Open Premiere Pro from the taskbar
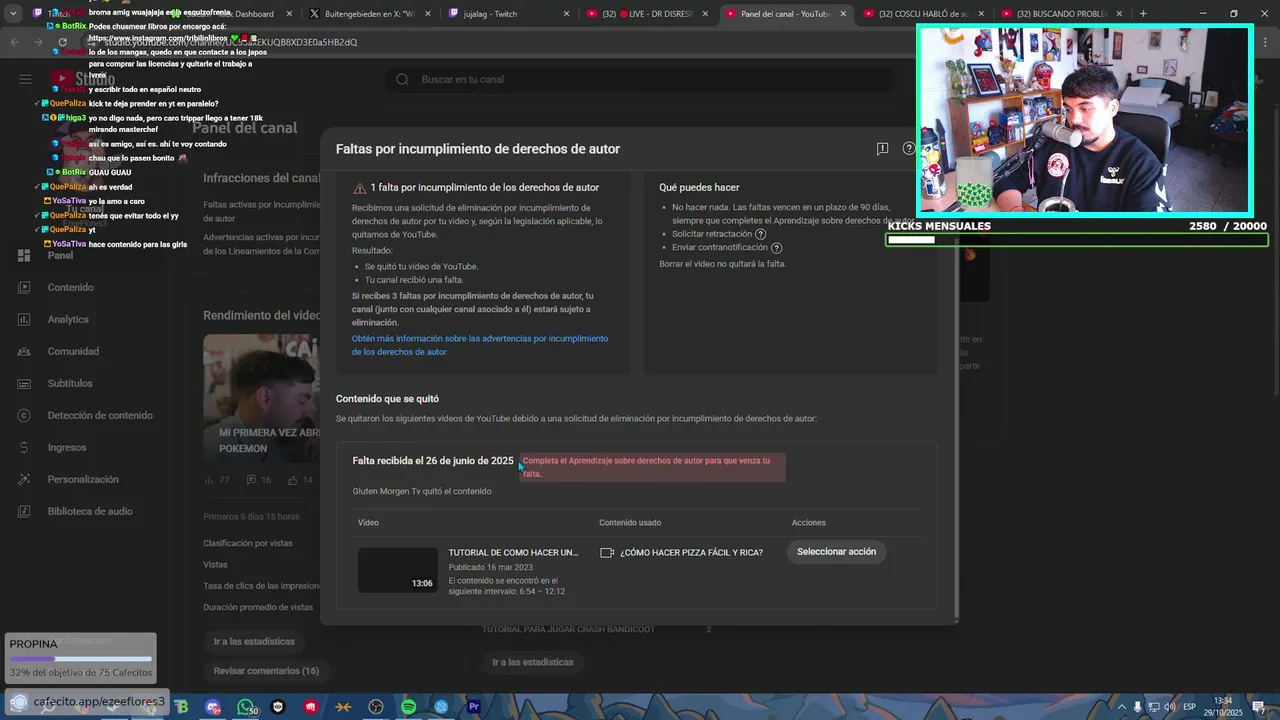 click(x=474, y=707)
